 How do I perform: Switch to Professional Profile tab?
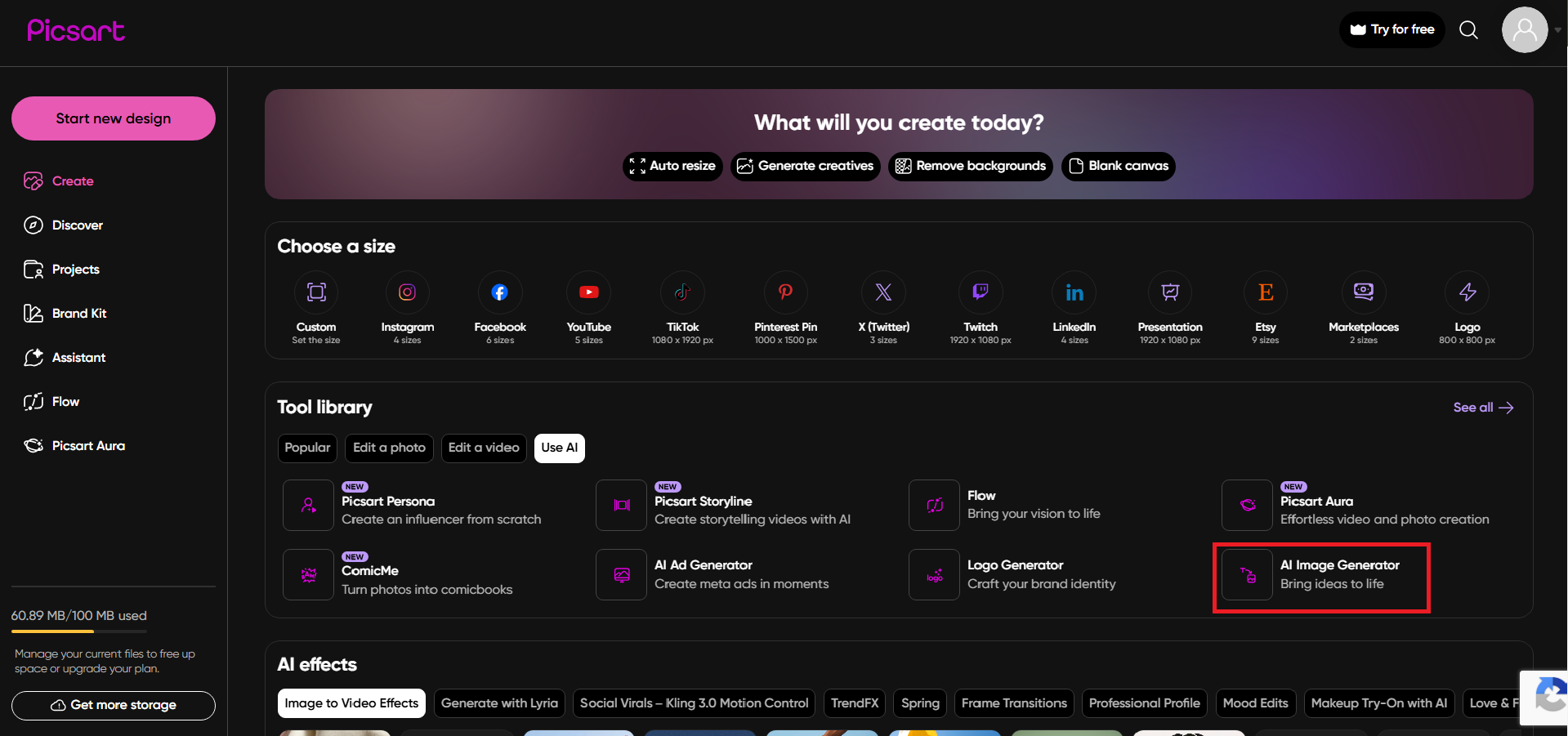point(1144,703)
